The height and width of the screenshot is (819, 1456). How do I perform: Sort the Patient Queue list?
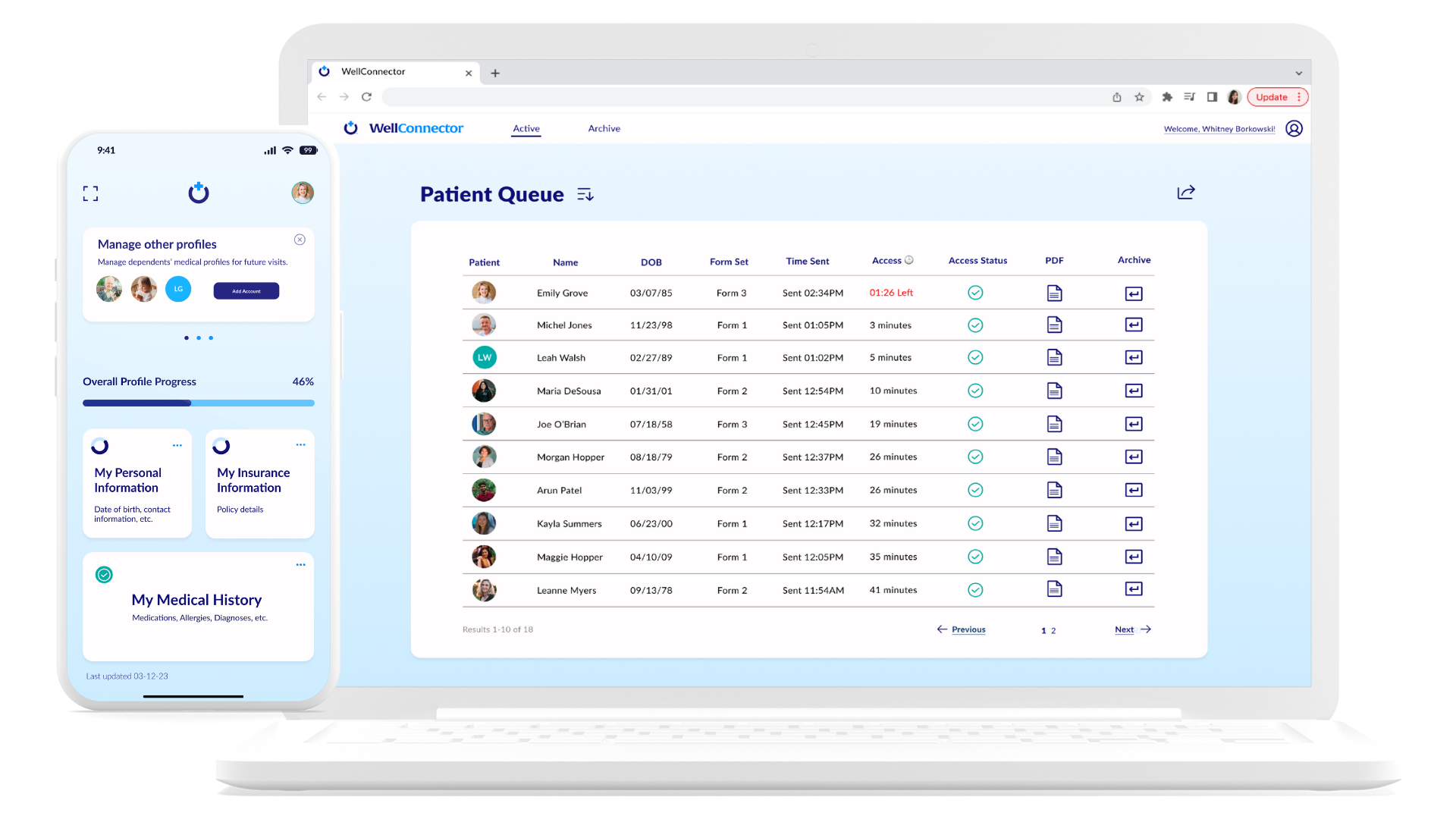[585, 195]
